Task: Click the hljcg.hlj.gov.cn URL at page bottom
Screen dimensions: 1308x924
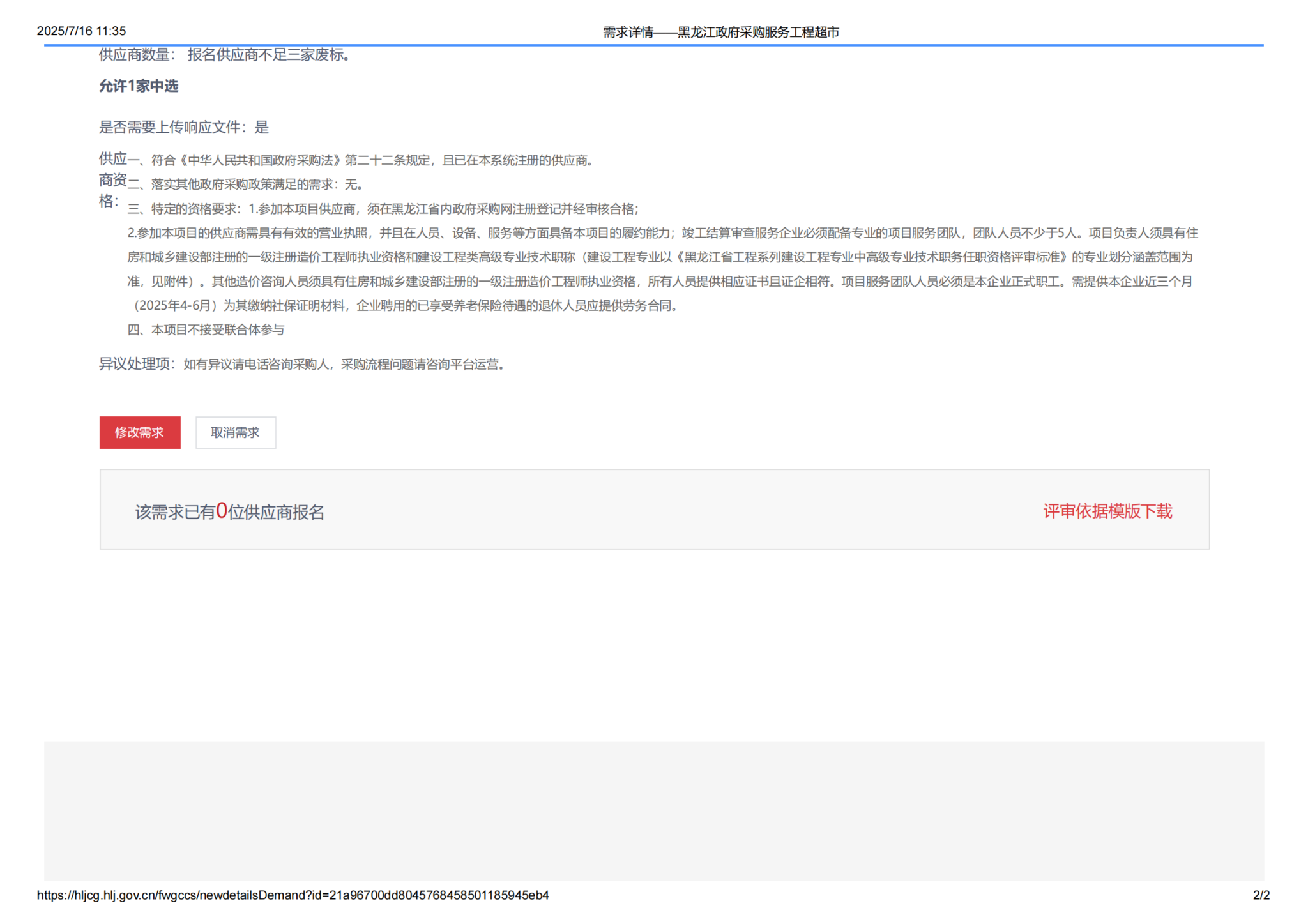Action: tap(293, 895)
